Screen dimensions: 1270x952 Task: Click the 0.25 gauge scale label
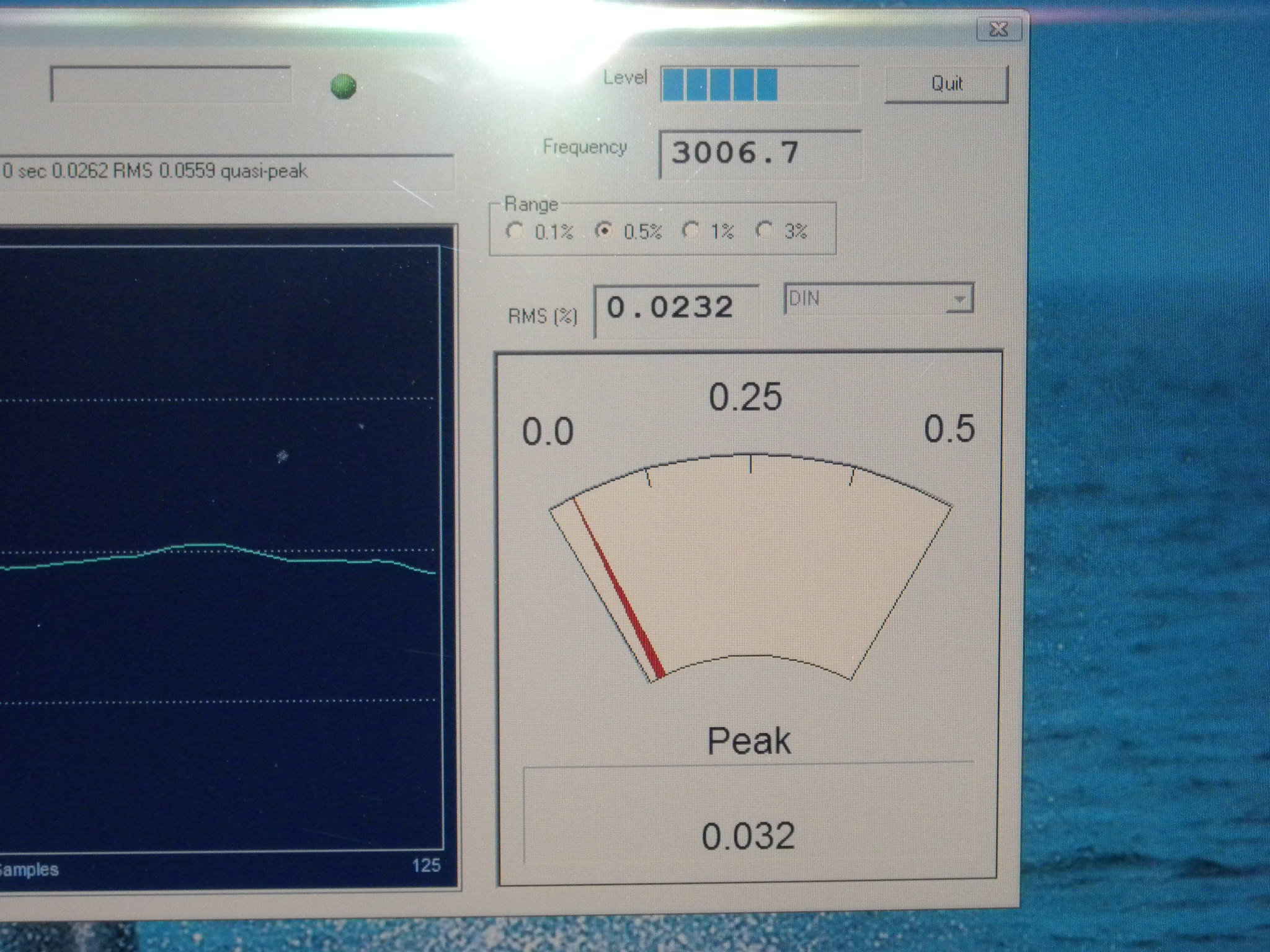pos(745,397)
